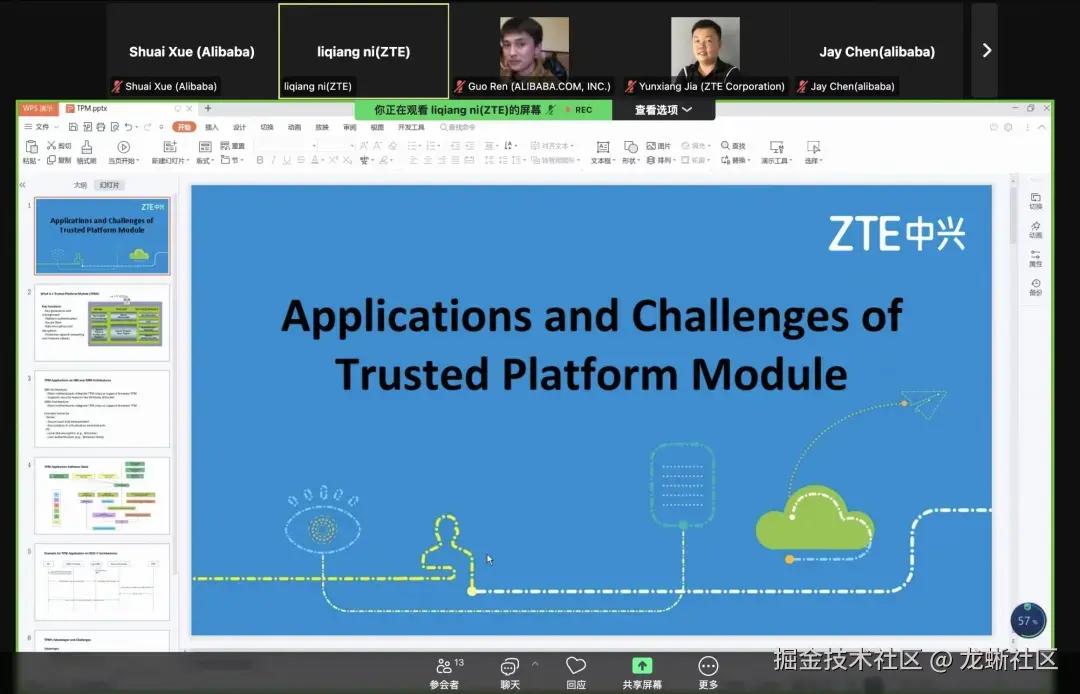Select Jay Chen(alibaba) participant tile
This screenshot has height=694, width=1080.
(877, 51)
